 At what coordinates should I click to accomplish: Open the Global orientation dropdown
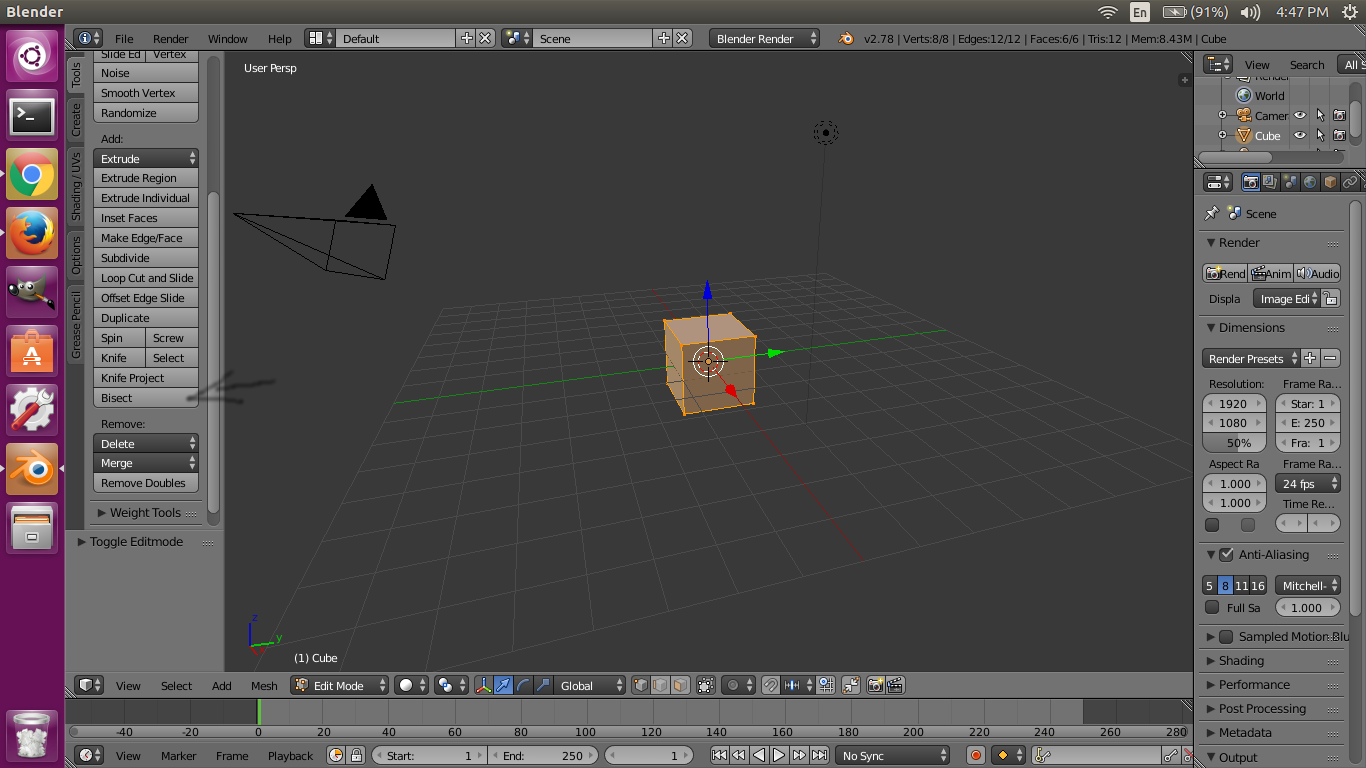pyautogui.click(x=591, y=685)
